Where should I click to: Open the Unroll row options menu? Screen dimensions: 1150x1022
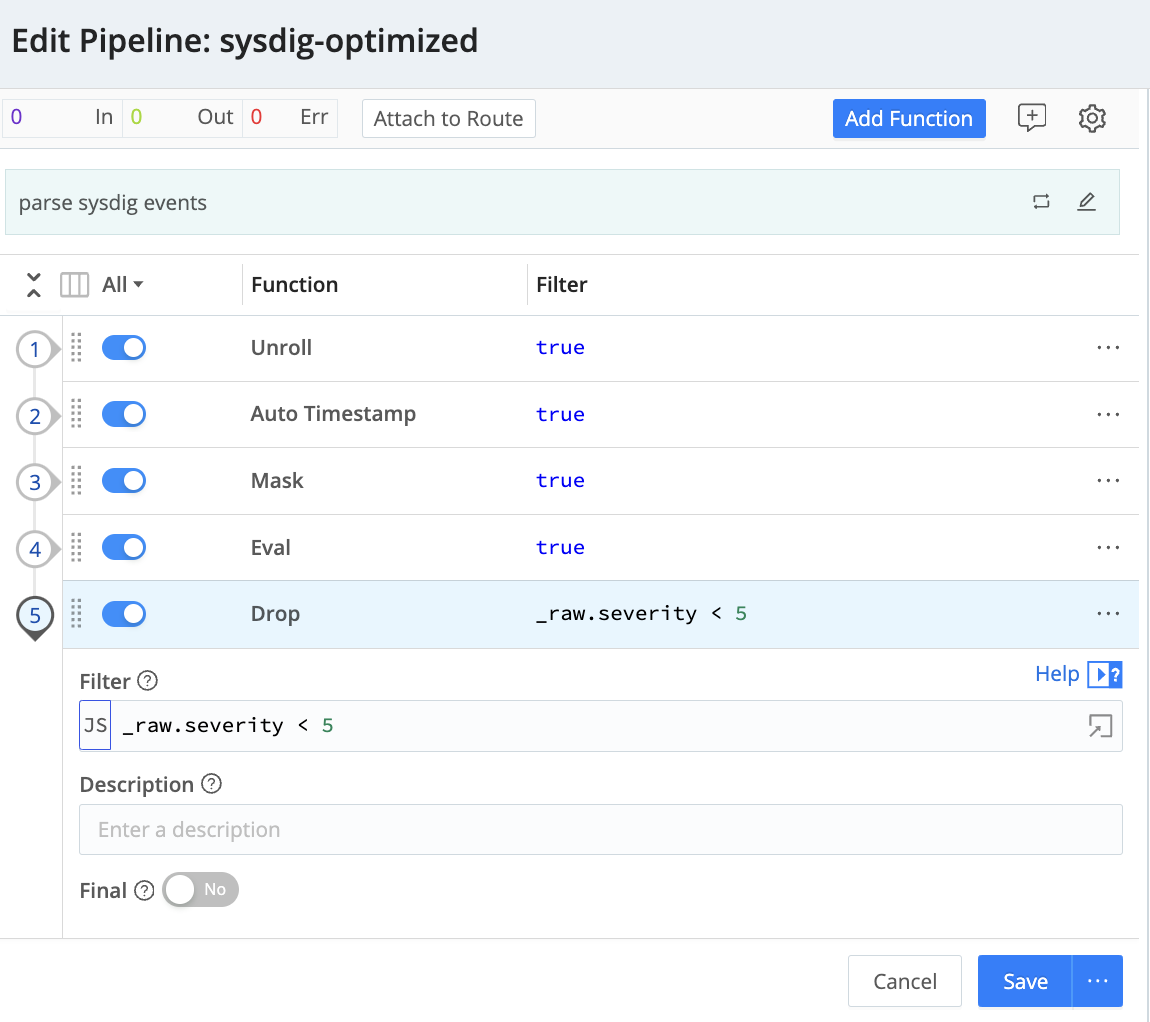pyautogui.click(x=1108, y=348)
